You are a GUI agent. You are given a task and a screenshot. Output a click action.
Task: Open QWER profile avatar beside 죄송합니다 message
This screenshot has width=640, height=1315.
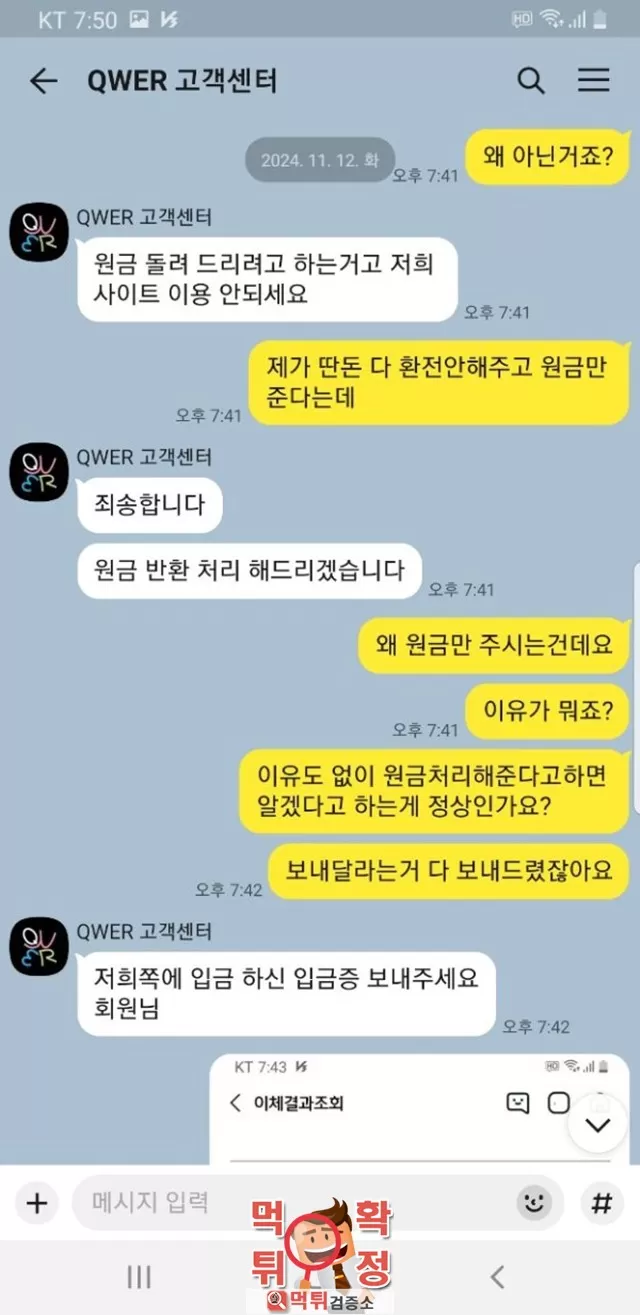(39, 472)
